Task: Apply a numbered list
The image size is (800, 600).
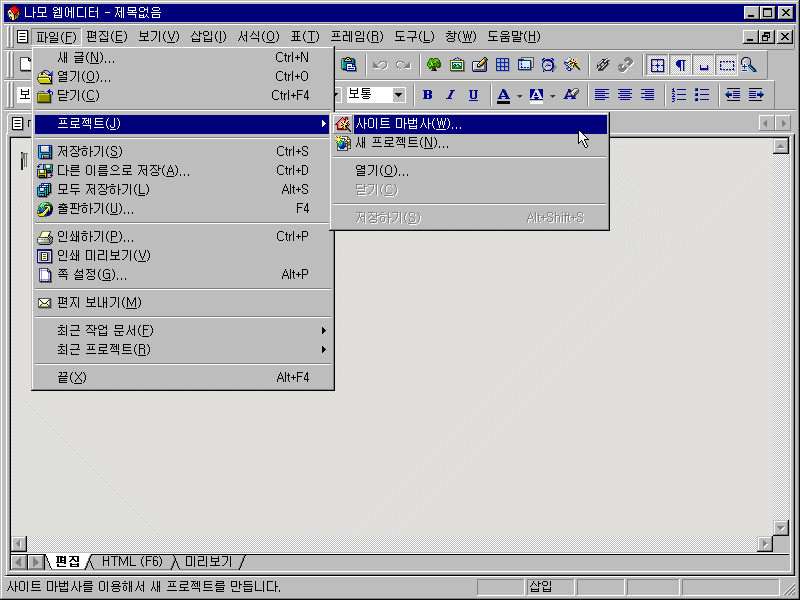Action: coord(679,94)
